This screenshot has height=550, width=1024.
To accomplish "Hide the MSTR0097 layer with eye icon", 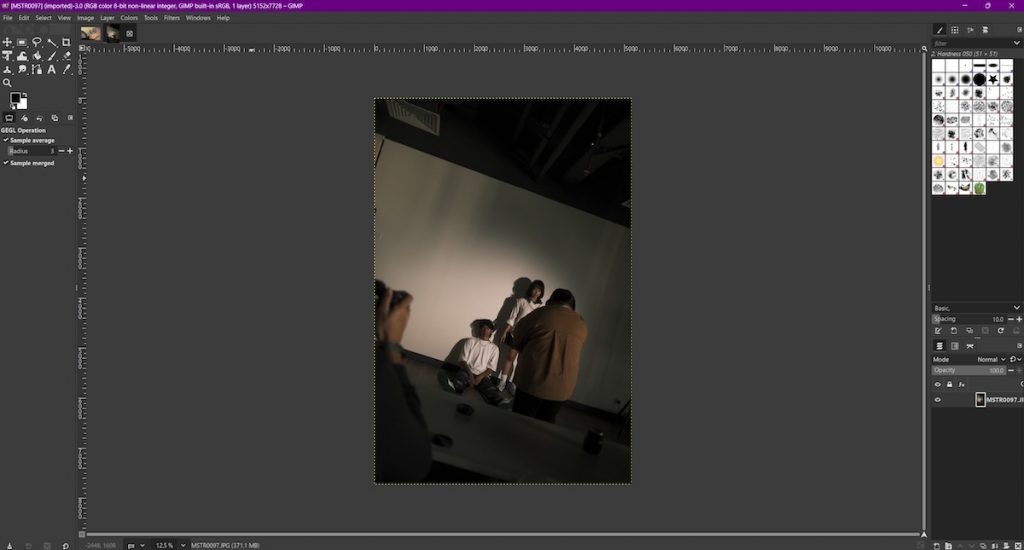I will coord(938,400).
